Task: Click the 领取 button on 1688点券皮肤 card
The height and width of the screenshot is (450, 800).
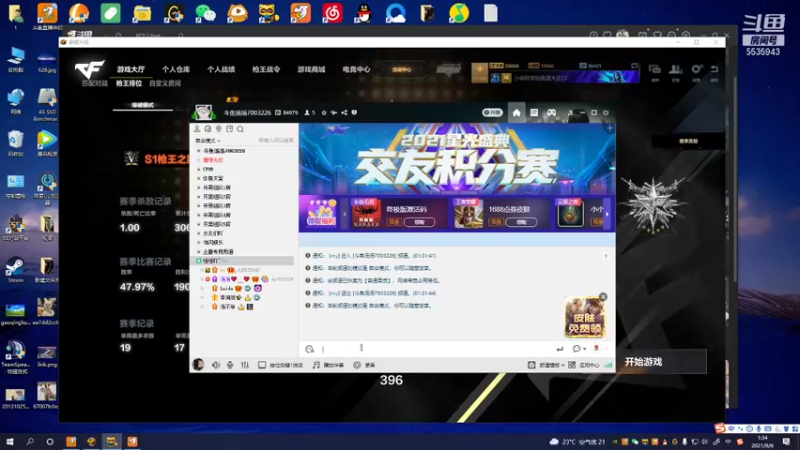Action: tap(521, 222)
